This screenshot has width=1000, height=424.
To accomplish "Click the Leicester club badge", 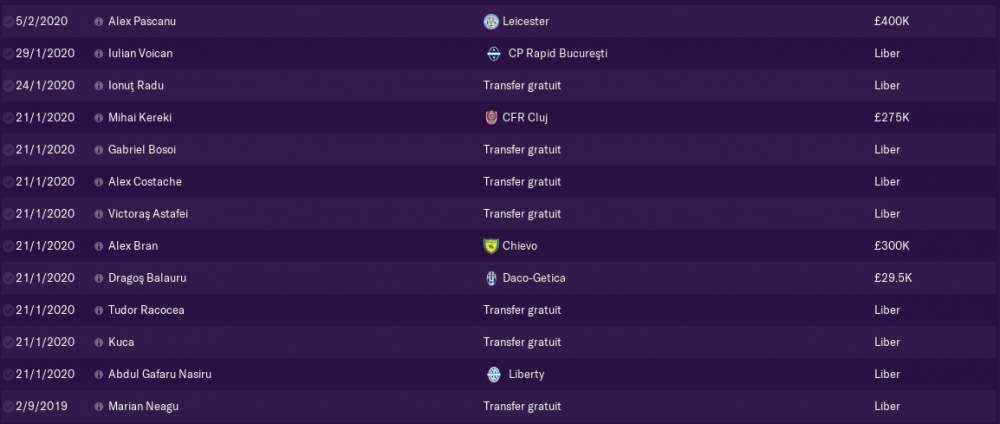I will click(490, 22).
